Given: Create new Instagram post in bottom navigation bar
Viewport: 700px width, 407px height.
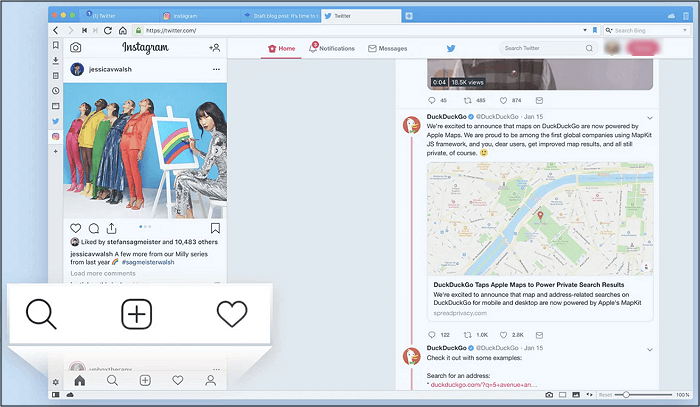Looking at the screenshot, I should click(145, 380).
